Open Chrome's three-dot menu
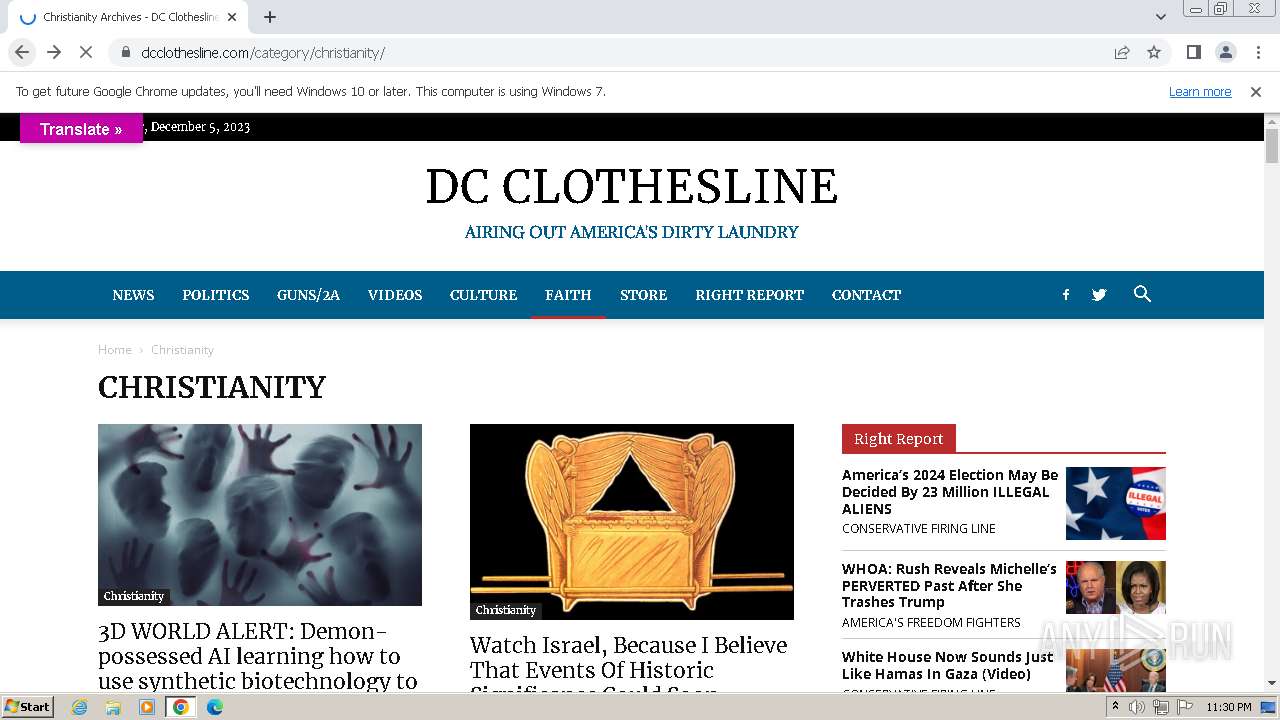The width and height of the screenshot is (1280, 720). [x=1257, y=52]
